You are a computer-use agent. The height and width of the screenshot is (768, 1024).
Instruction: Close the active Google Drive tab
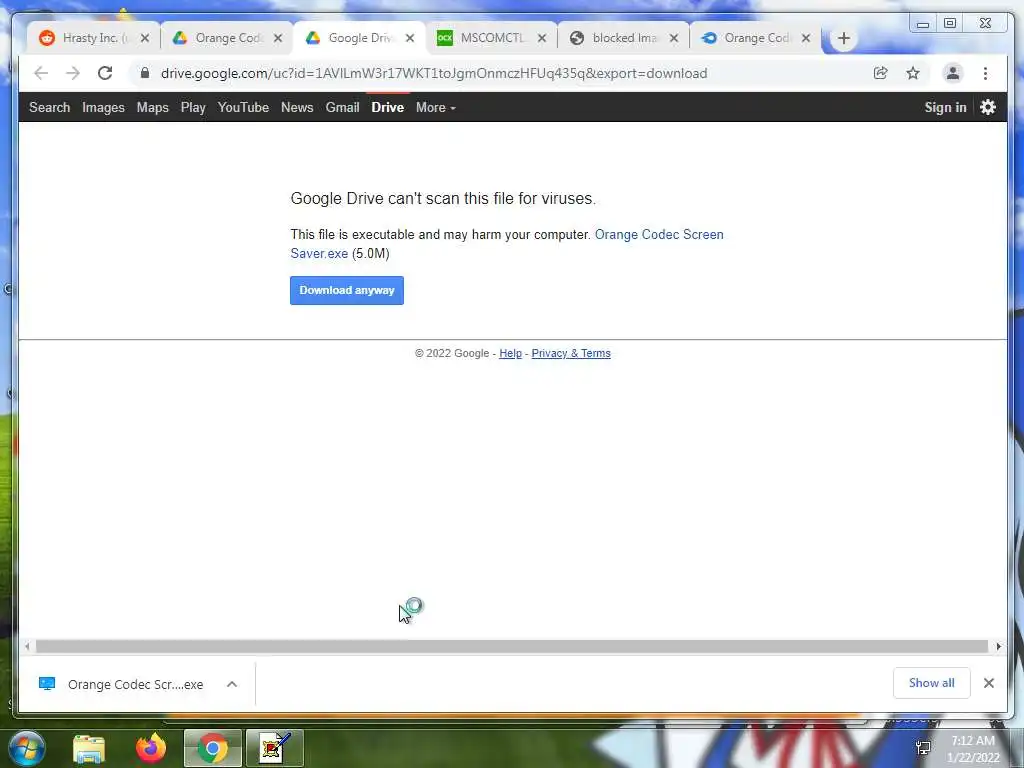[x=410, y=39]
